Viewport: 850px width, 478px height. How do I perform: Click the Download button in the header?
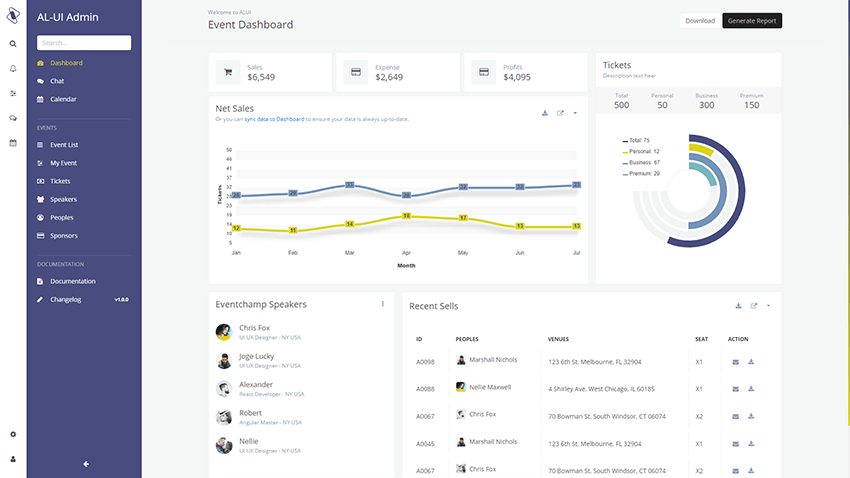(700, 21)
